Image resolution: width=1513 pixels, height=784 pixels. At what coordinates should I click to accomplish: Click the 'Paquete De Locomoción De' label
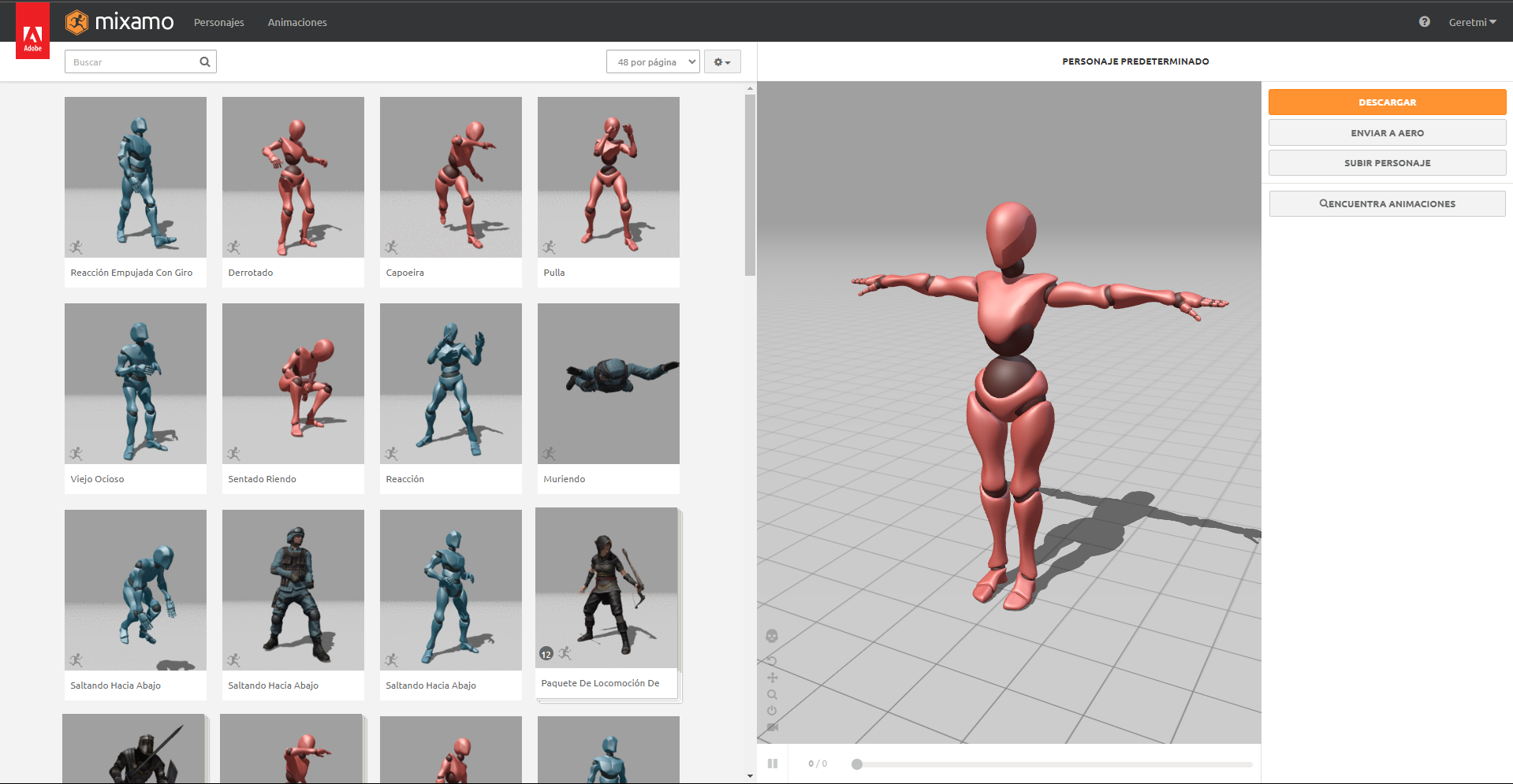click(600, 683)
